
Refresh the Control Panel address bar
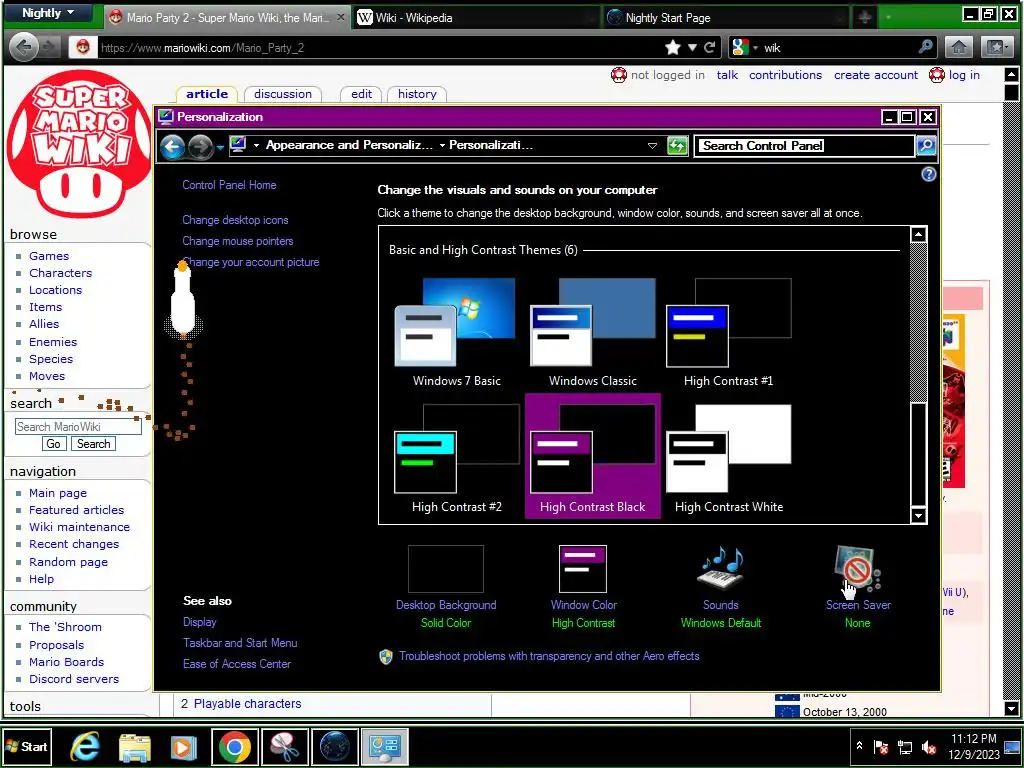tap(677, 146)
